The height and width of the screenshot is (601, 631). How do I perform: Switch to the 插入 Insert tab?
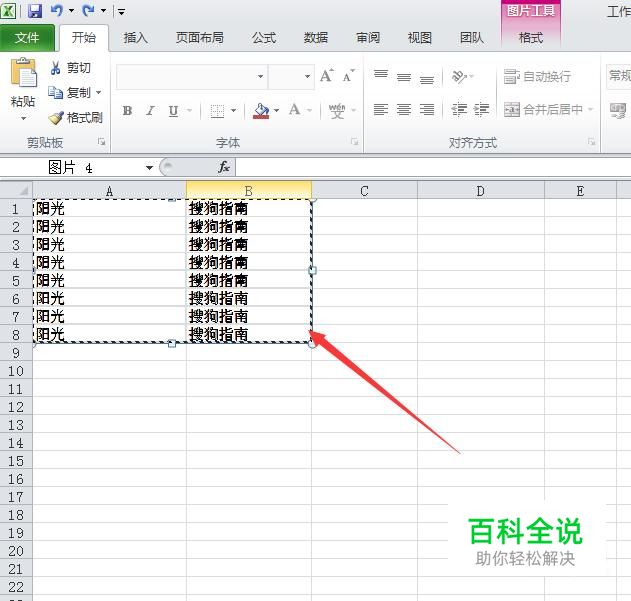pyautogui.click(x=136, y=38)
